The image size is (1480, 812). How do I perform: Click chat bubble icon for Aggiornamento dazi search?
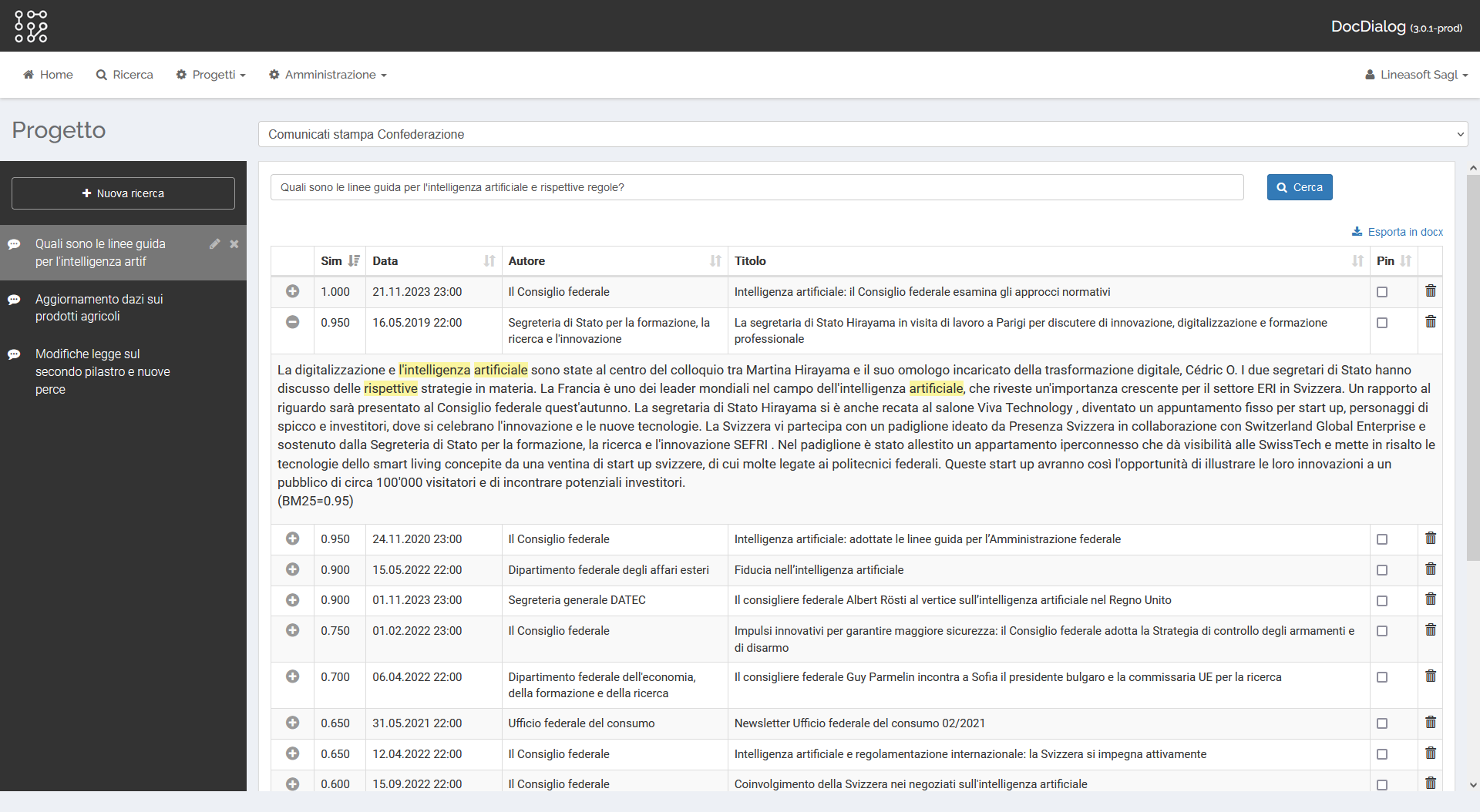pos(14,300)
